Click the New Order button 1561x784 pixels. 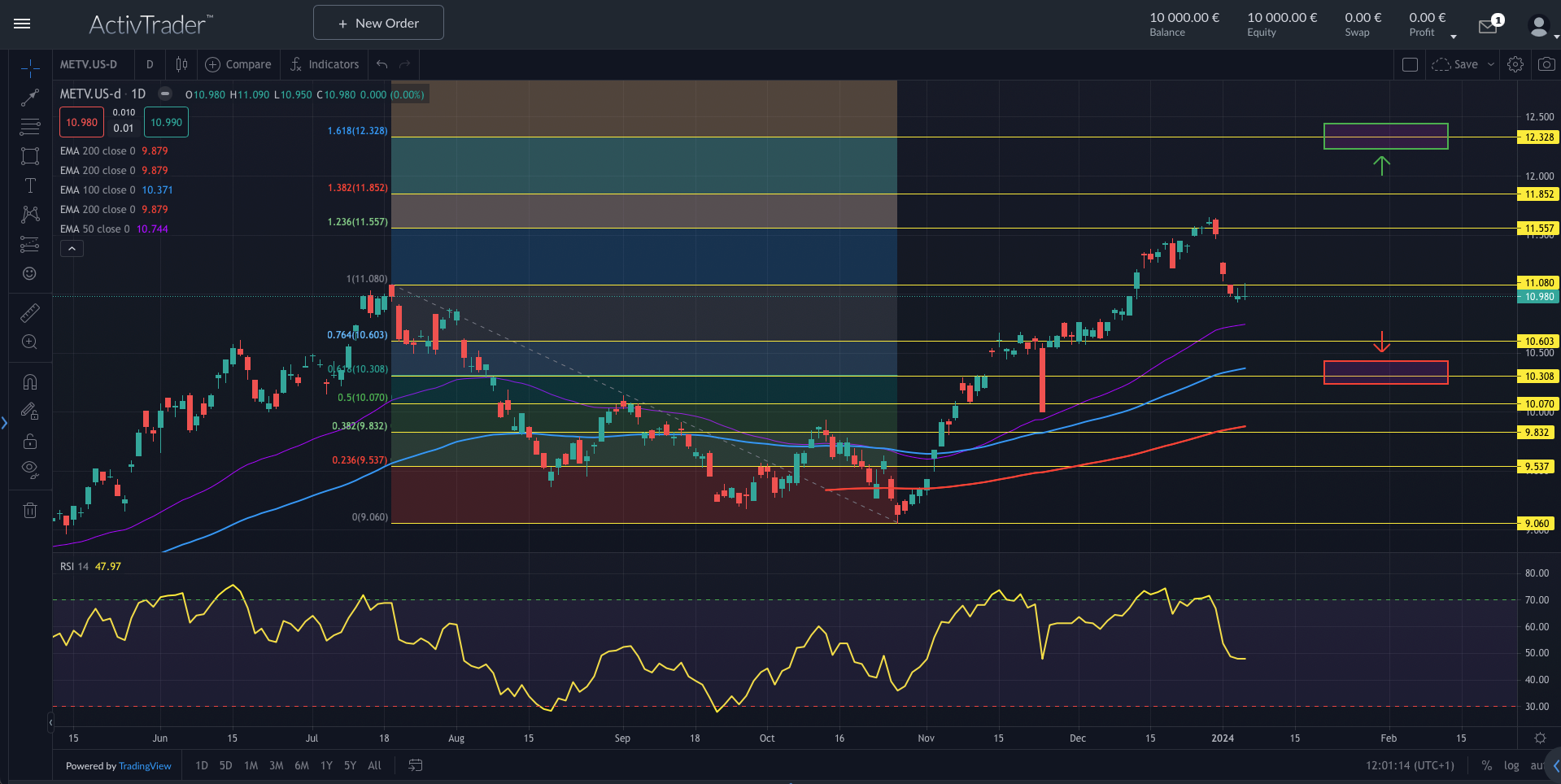377,22
